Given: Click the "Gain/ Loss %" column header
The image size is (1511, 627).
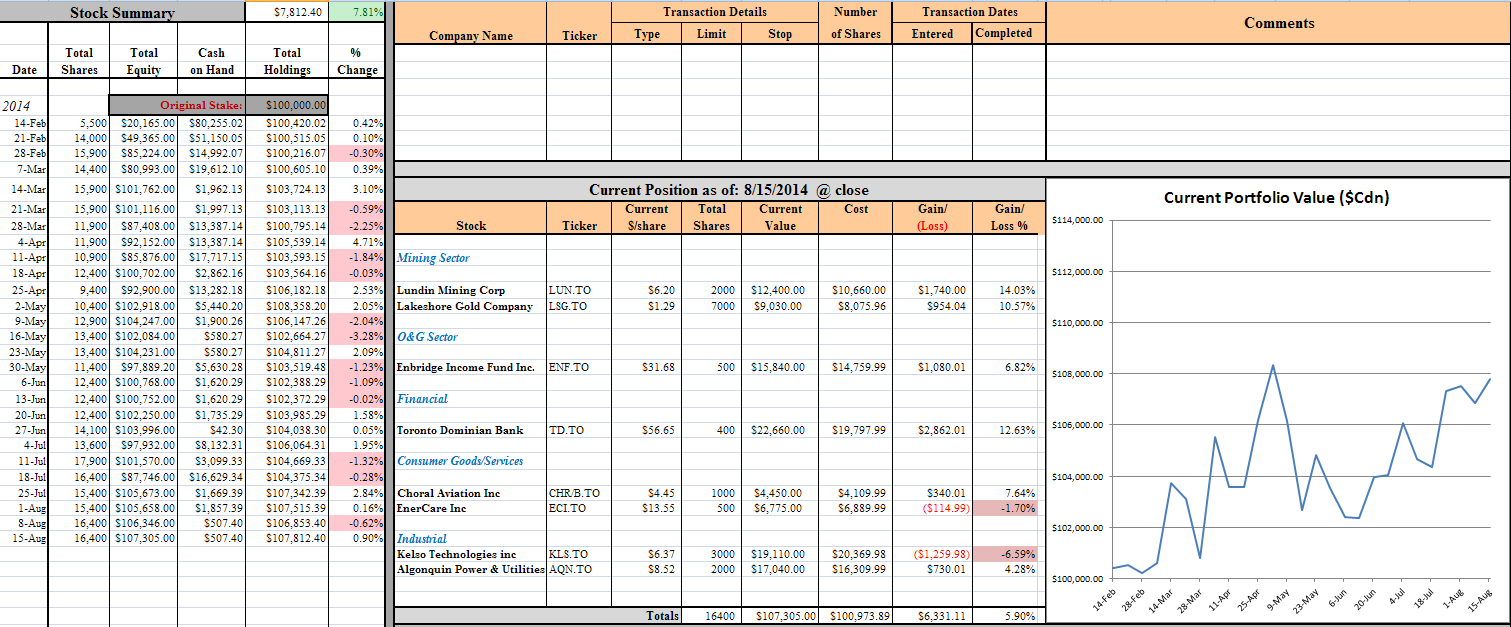Looking at the screenshot, I should pyautogui.click(x=1009, y=217).
